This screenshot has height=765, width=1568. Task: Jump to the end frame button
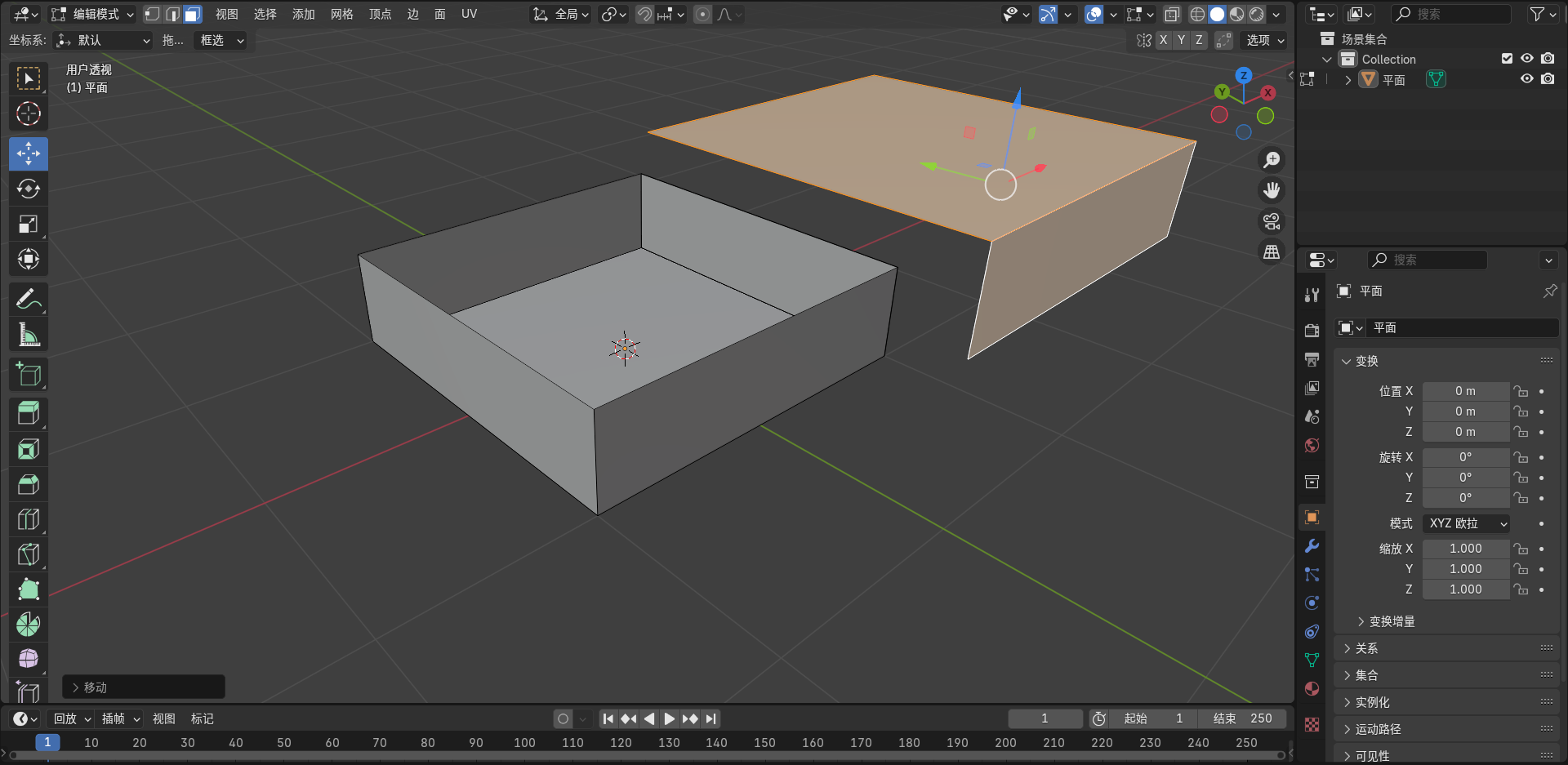pyautogui.click(x=710, y=718)
